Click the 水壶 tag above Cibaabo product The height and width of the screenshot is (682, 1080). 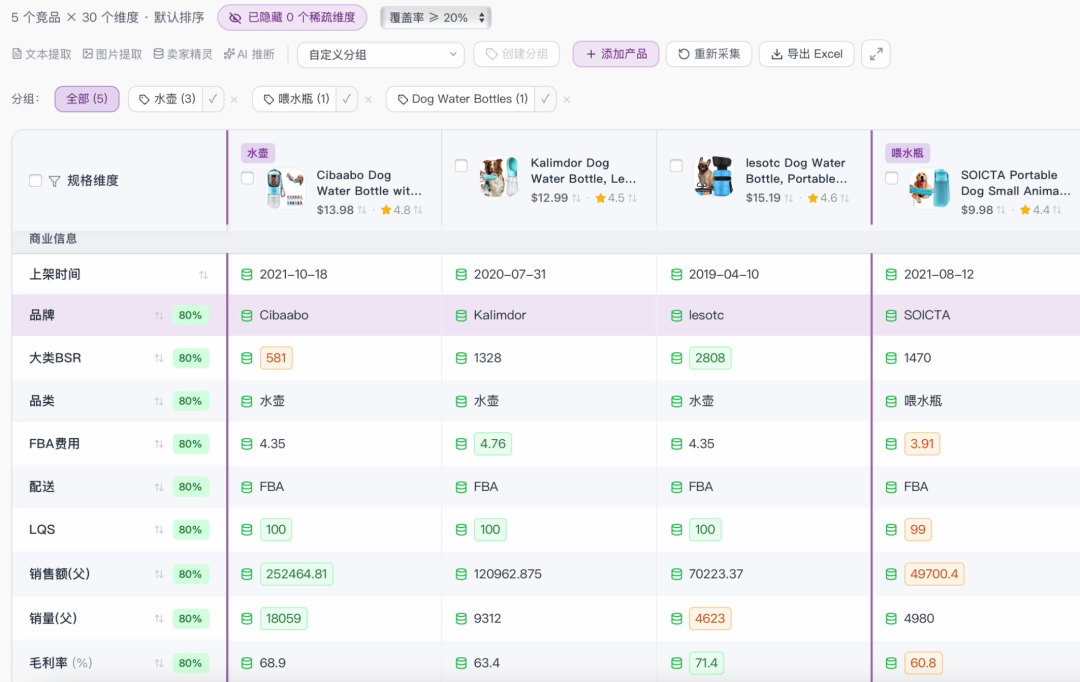click(x=258, y=153)
